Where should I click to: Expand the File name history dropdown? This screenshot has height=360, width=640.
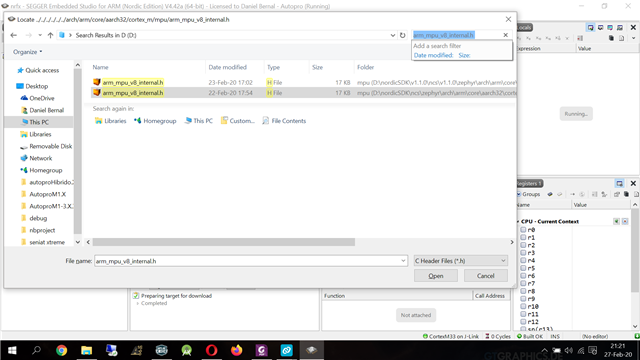(403, 261)
